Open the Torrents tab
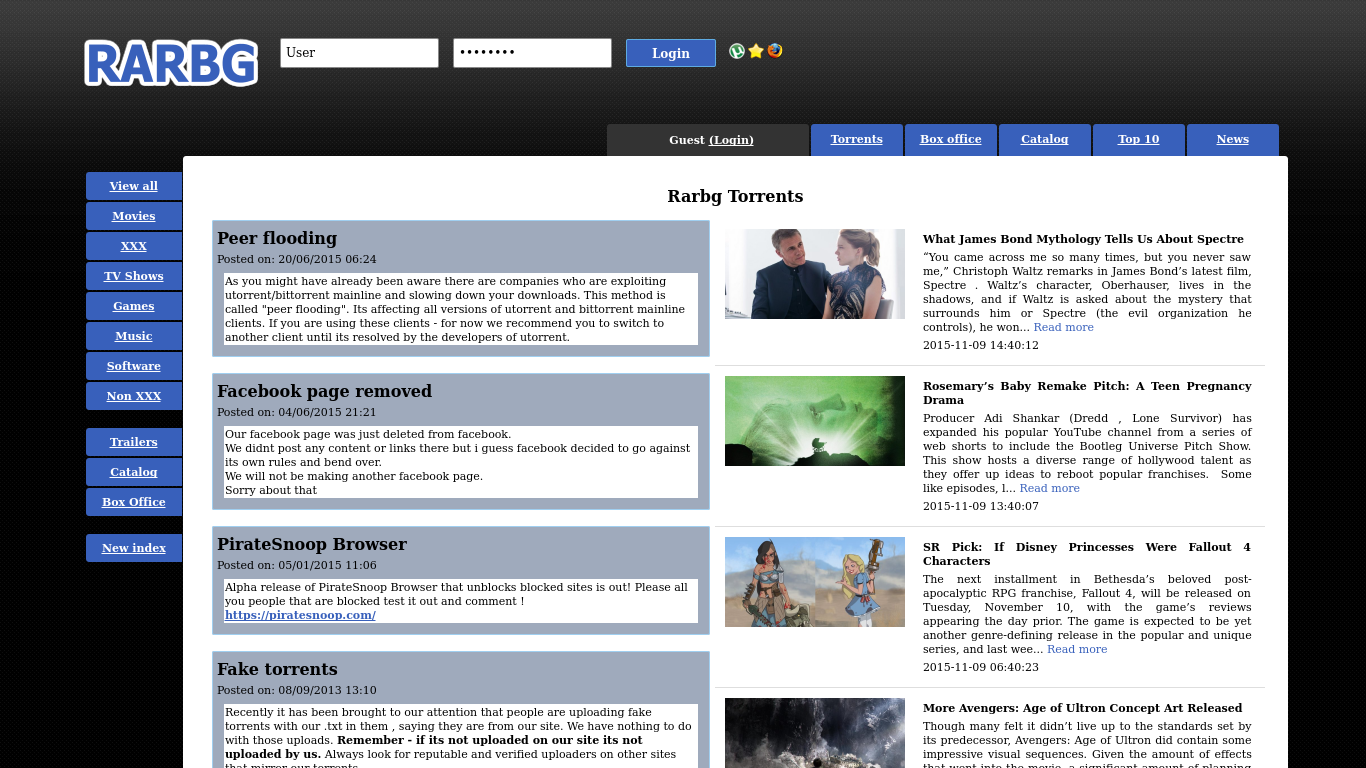The image size is (1366, 768). 857,140
